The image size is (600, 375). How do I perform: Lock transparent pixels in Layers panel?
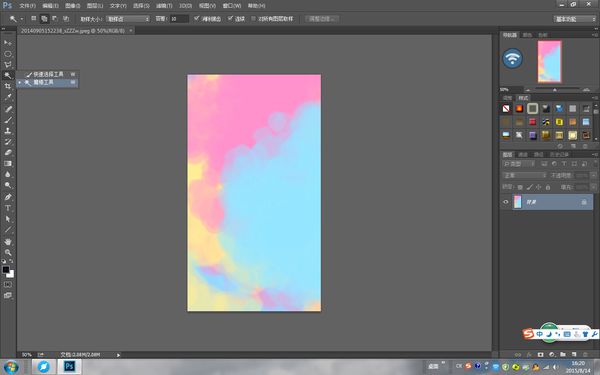[520, 187]
